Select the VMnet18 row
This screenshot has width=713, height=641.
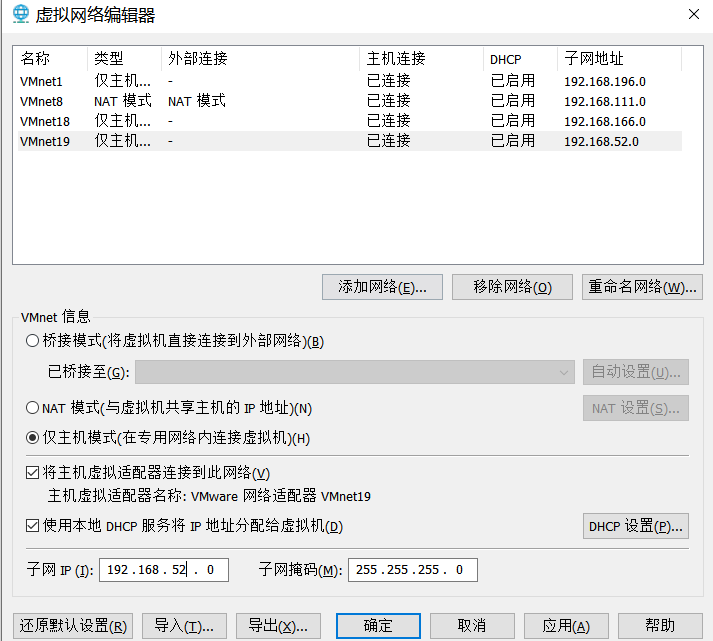click(x=350, y=121)
